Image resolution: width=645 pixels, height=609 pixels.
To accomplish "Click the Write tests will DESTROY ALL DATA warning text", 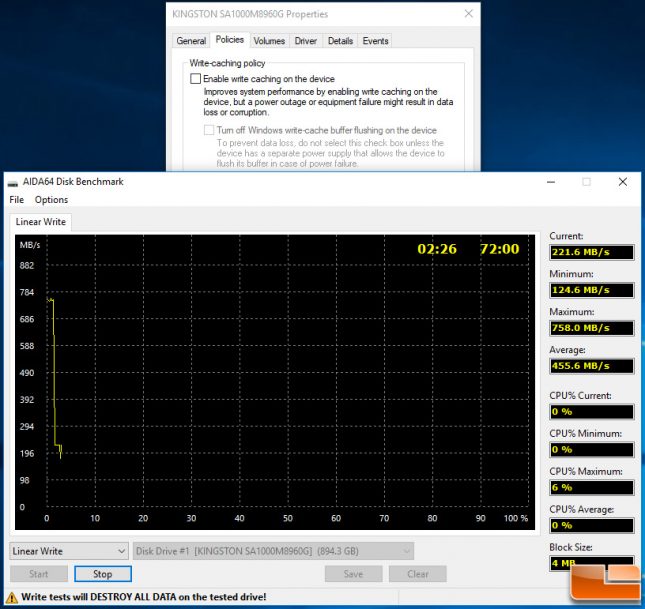I will pyautogui.click(x=144, y=597).
